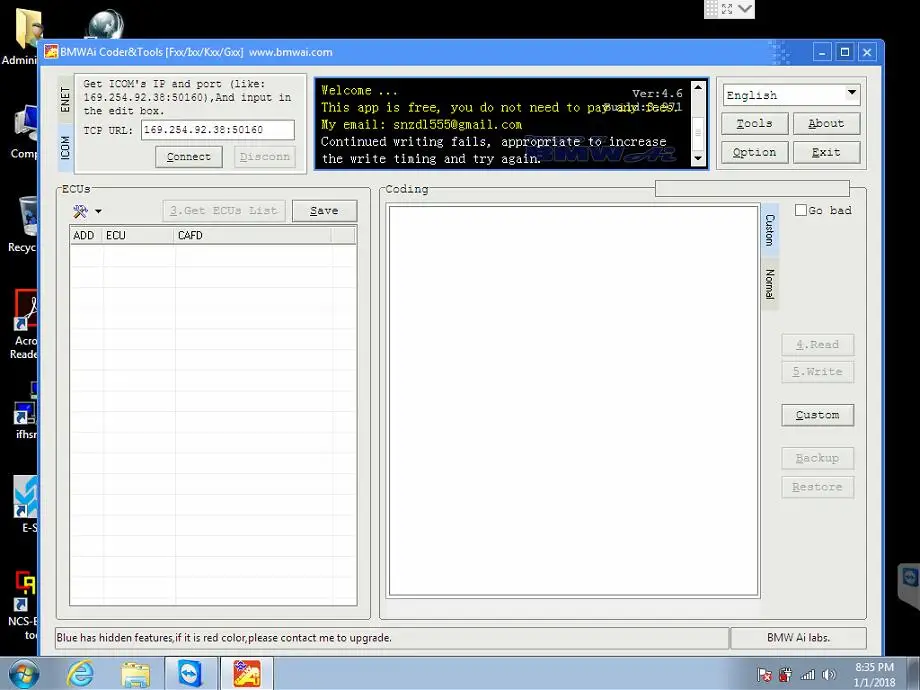
Task: Open Windows Start menu orb
Action: pos(23,674)
